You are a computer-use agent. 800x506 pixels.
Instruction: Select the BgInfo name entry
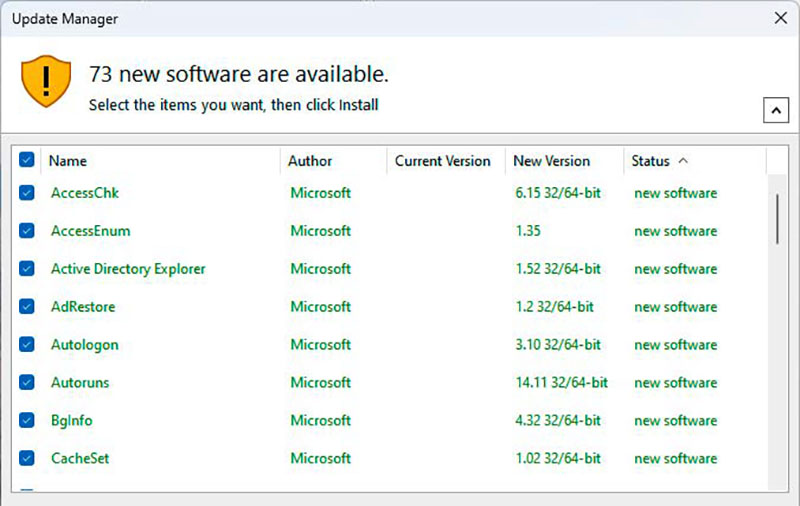click(x=71, y=421)
